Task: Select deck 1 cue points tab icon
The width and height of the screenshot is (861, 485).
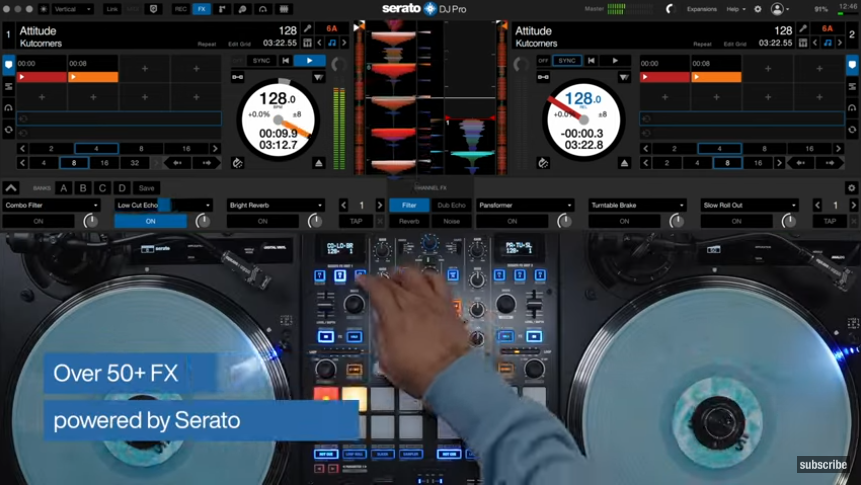Action: click(8, 65)
